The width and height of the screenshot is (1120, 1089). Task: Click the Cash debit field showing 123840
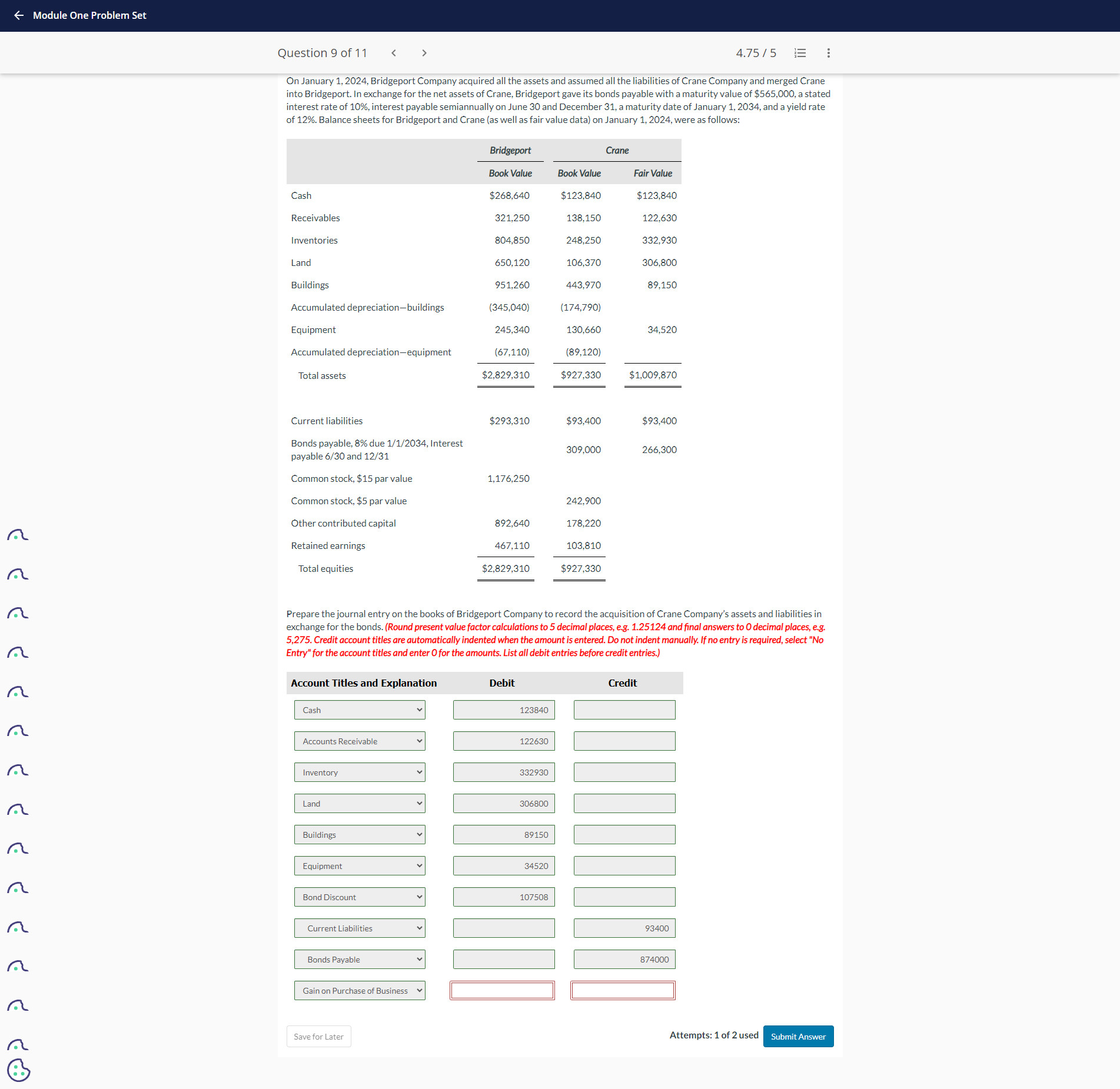click(504, 710)
